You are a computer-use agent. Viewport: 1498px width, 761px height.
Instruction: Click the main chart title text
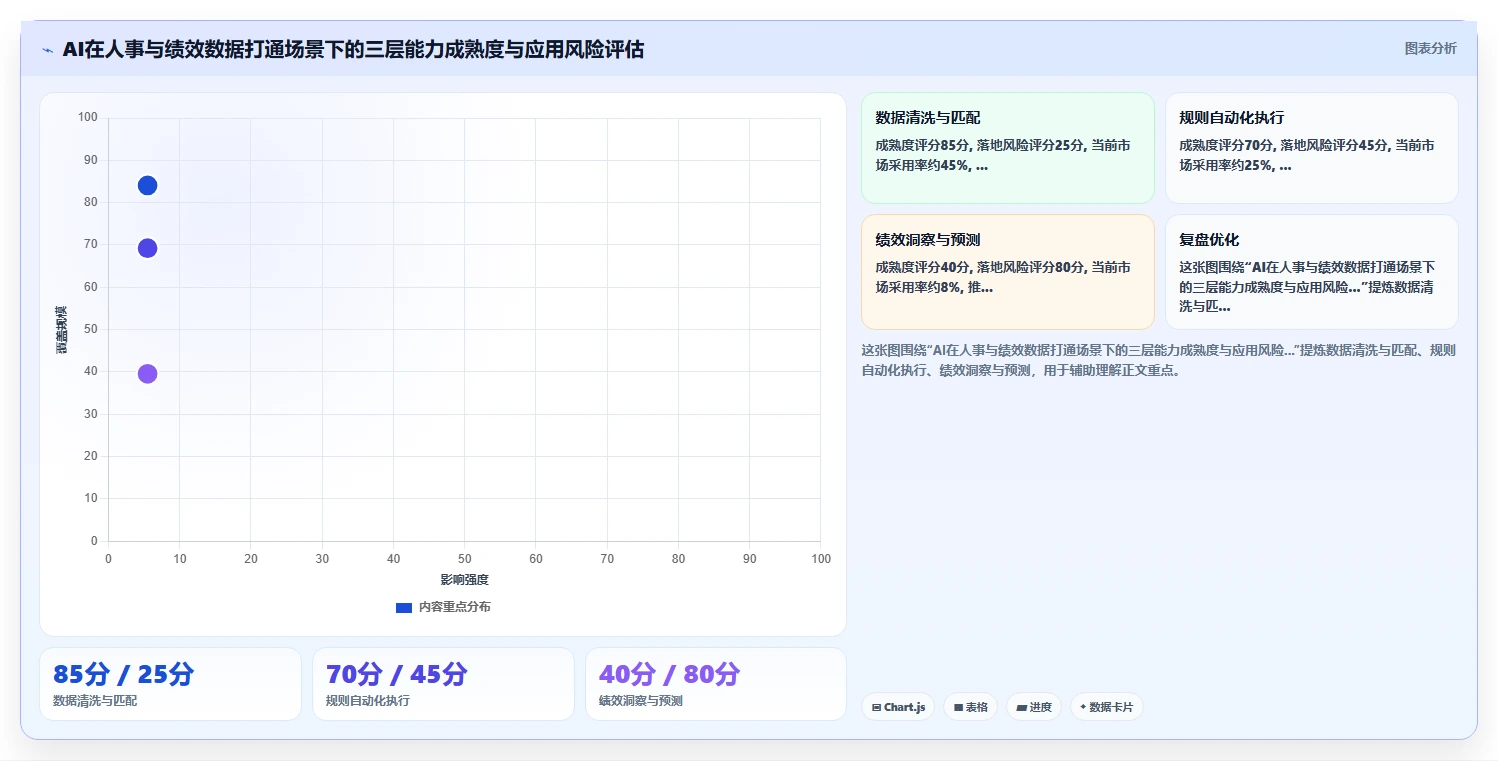click(353, 49)
